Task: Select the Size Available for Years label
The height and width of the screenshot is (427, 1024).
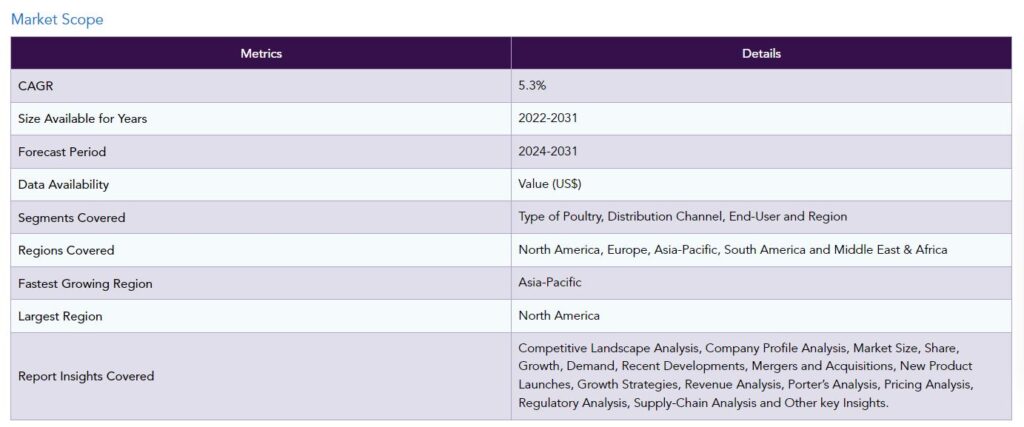Action: coord(82,119)
